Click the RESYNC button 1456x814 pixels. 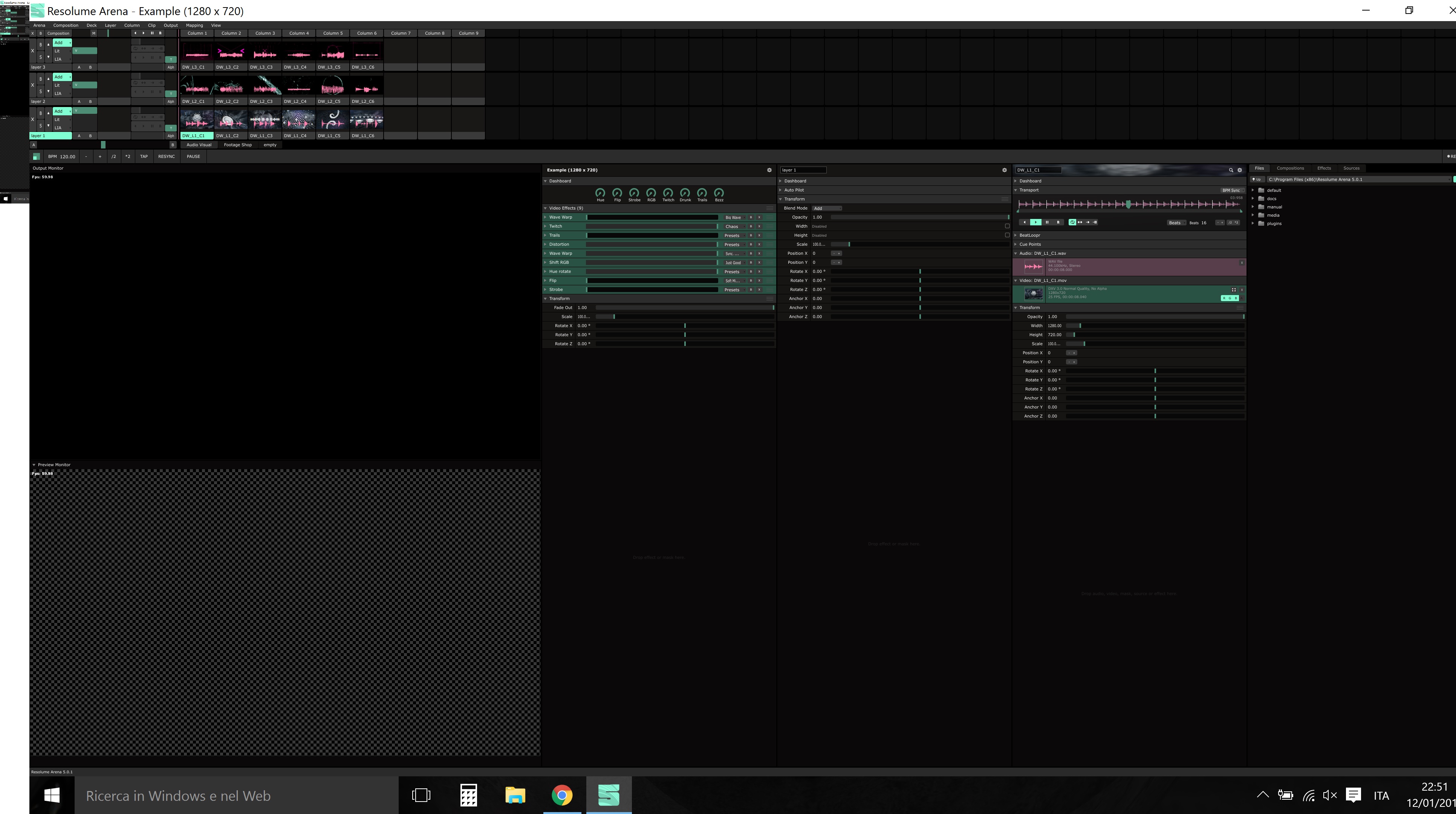(166, 157)
